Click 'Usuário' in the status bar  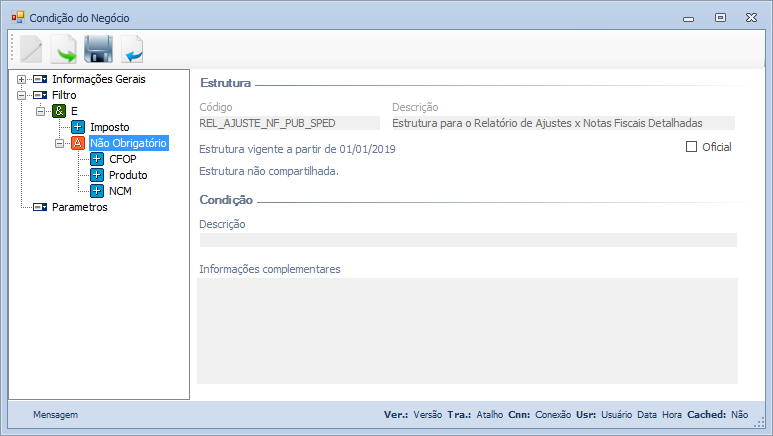pyautogui.click(x=616, y=415)
